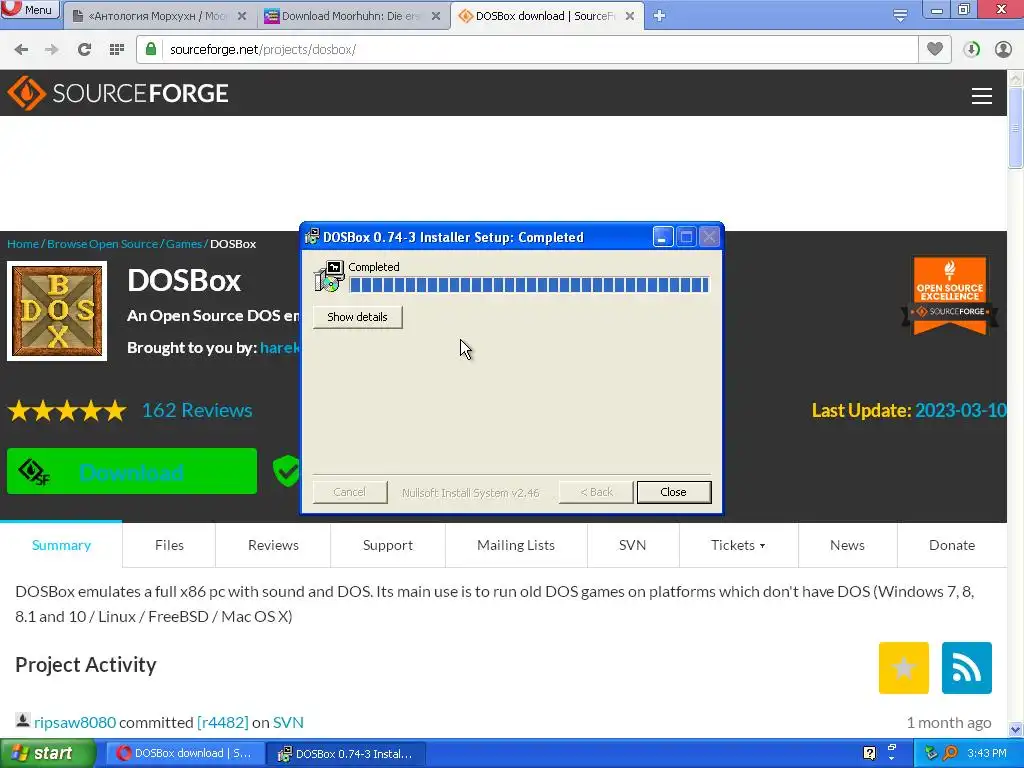The image size is (1024, 768).
Task: Minimize the installer window
Action: (x=663, y=236)
